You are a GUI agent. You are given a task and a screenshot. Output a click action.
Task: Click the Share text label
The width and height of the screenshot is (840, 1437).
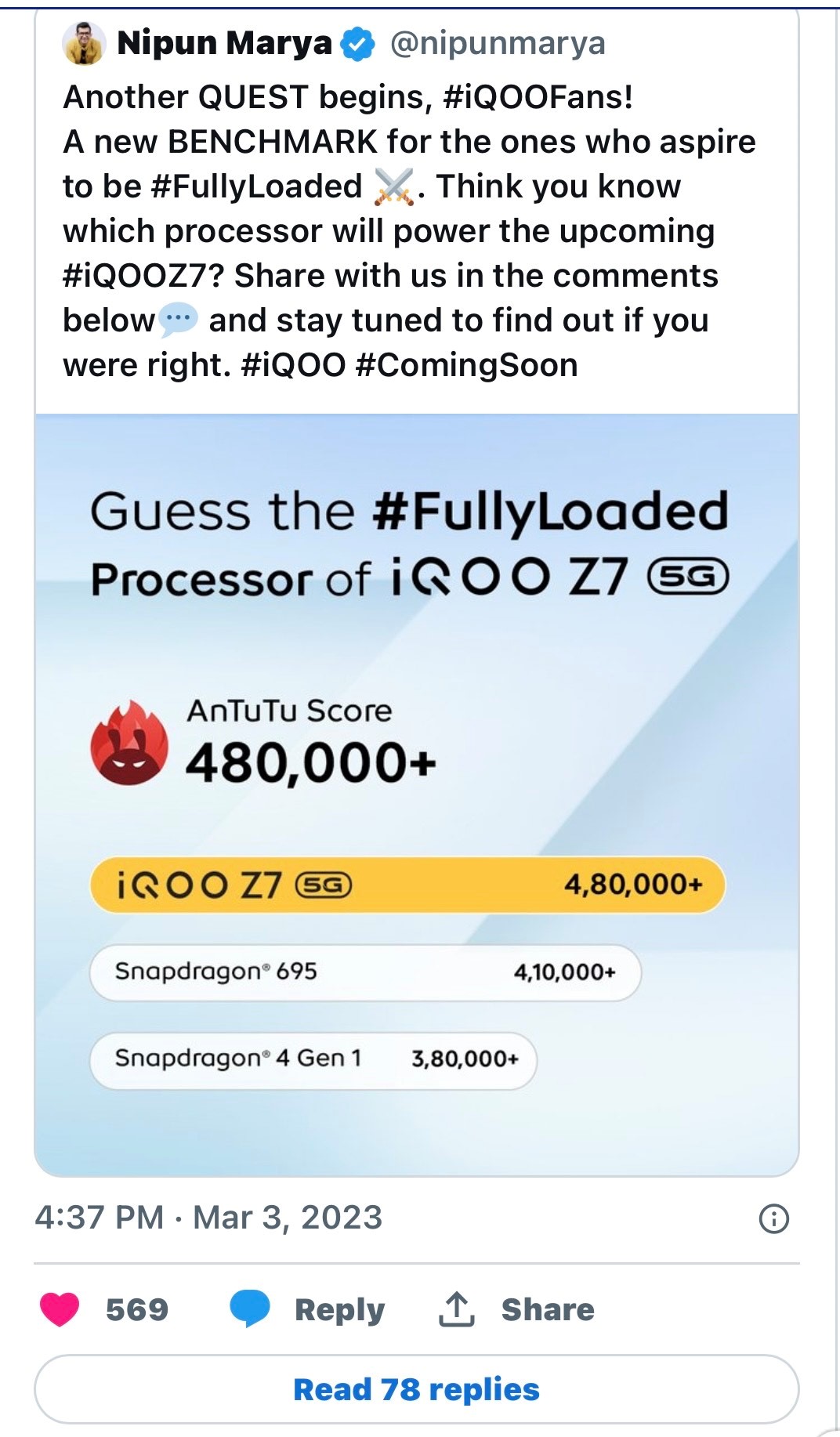point(548,1309)
